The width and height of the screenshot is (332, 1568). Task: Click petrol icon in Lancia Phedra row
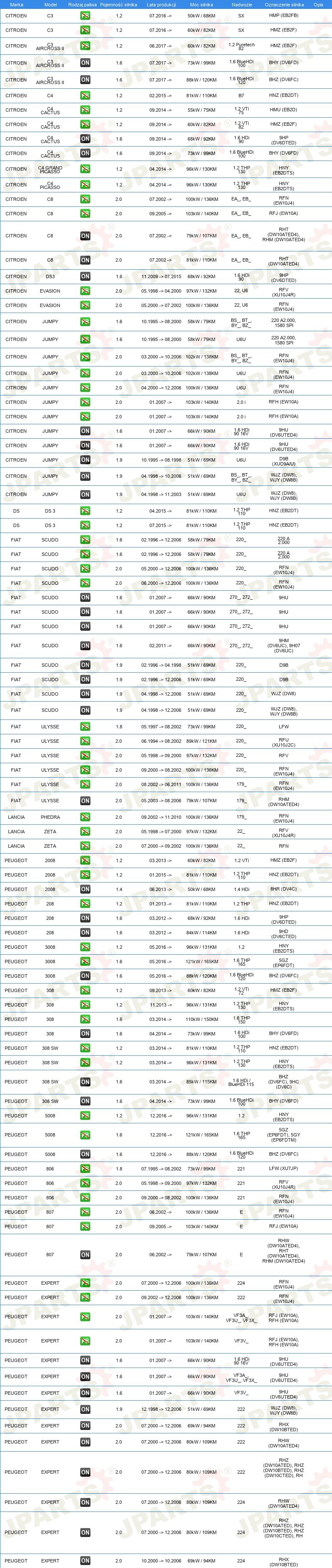pos(85,818)
